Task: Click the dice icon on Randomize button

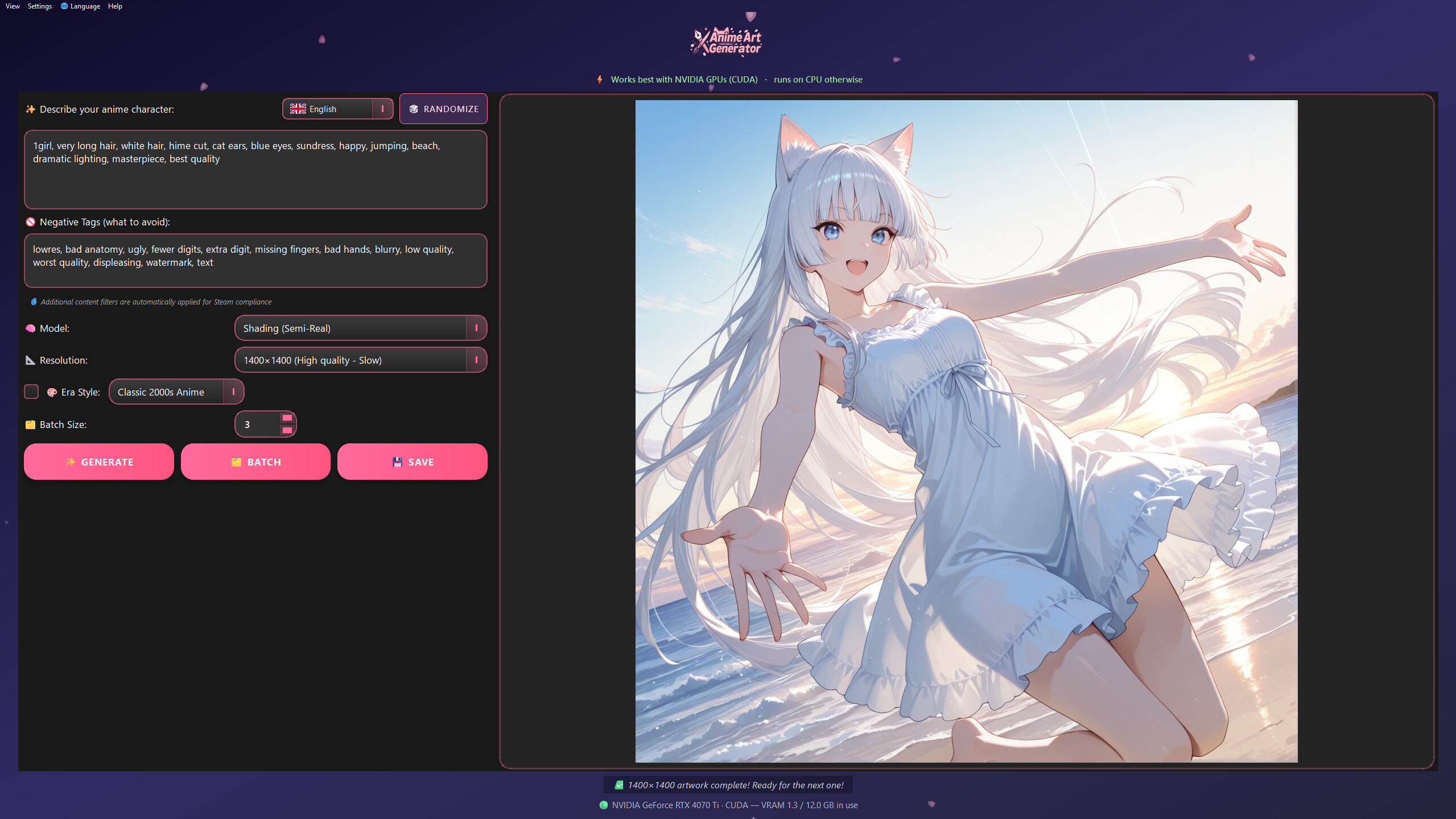Action: point(414,109)
